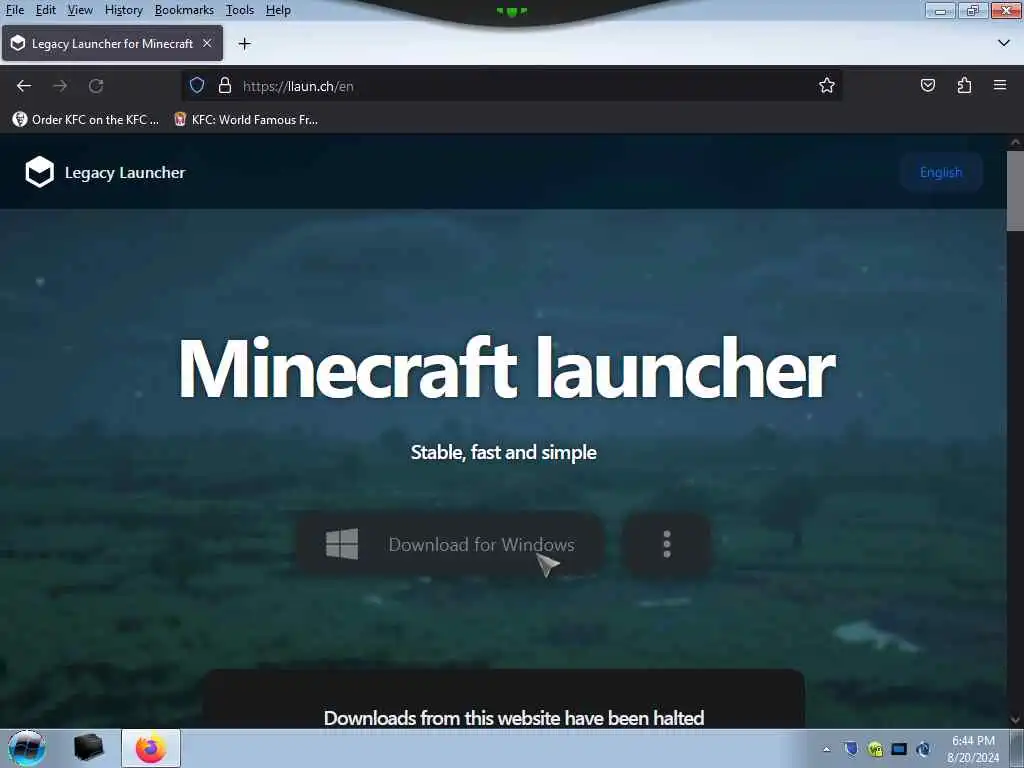
Task: Click the page vertical scrollbar thumb
Action: pyautogui.click(x=1015, y=191)
